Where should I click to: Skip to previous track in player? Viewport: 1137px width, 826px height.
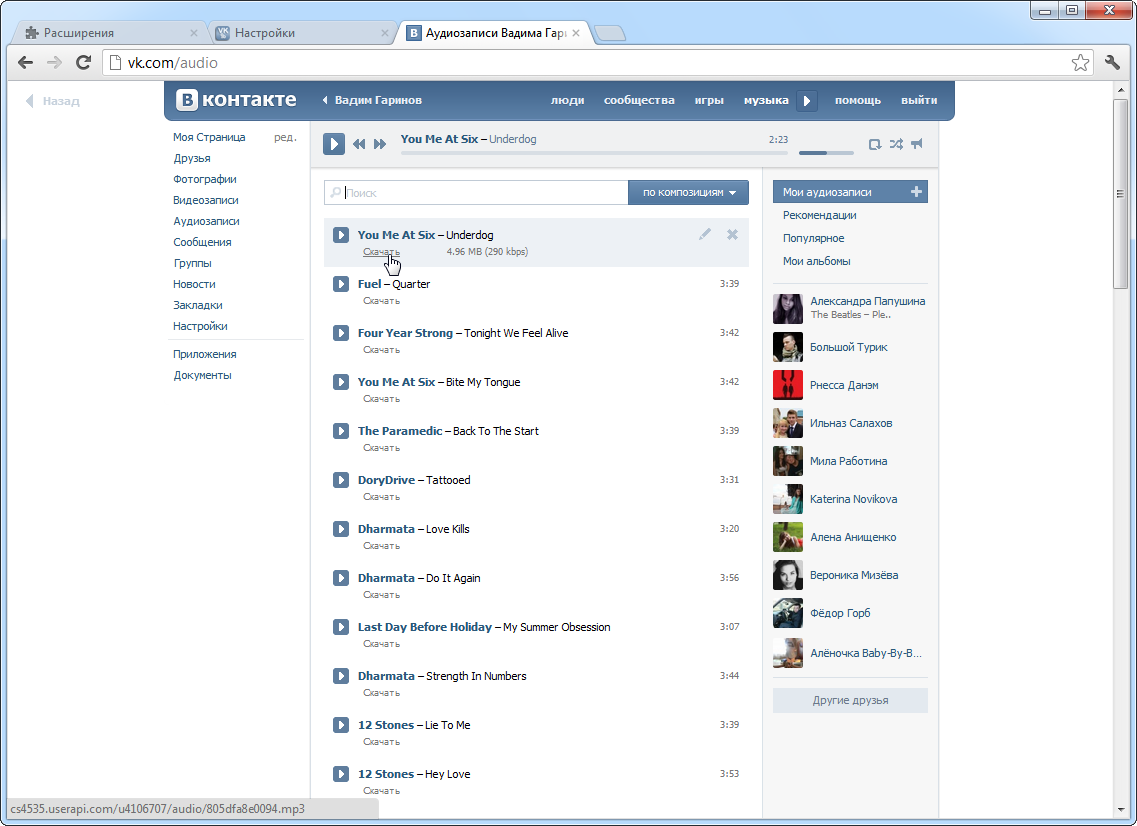(359, 144)
